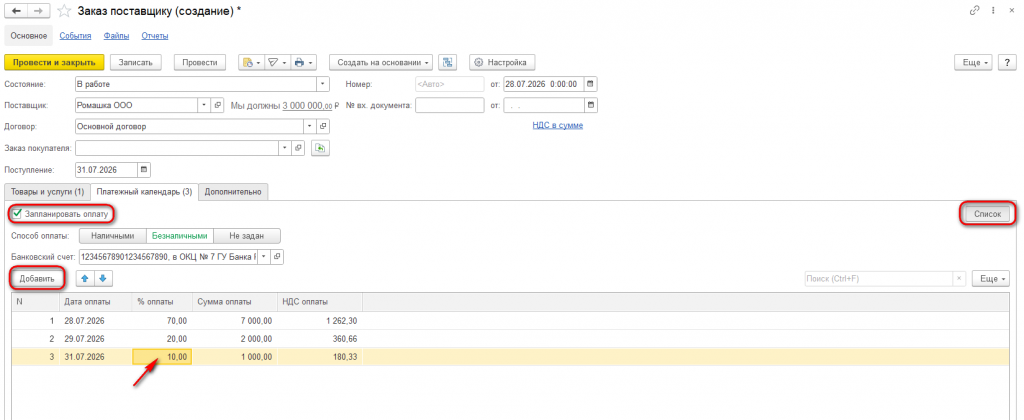Expand the Поставщик dropdown arrow
Viewport: 1024px width, 420px height.
click(204, 105)
